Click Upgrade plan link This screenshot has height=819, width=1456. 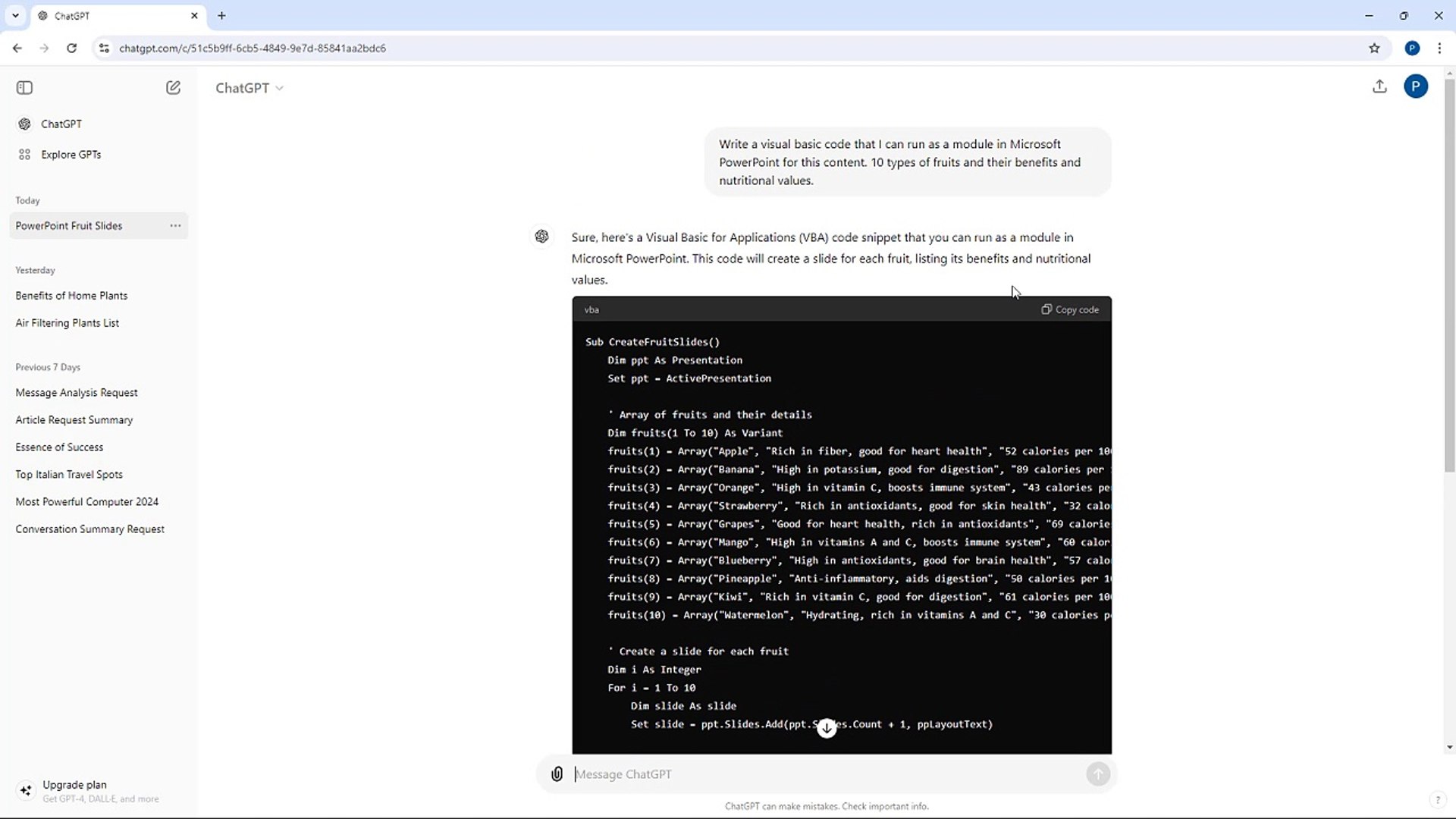pyautogui.click(x=74, y=785)
